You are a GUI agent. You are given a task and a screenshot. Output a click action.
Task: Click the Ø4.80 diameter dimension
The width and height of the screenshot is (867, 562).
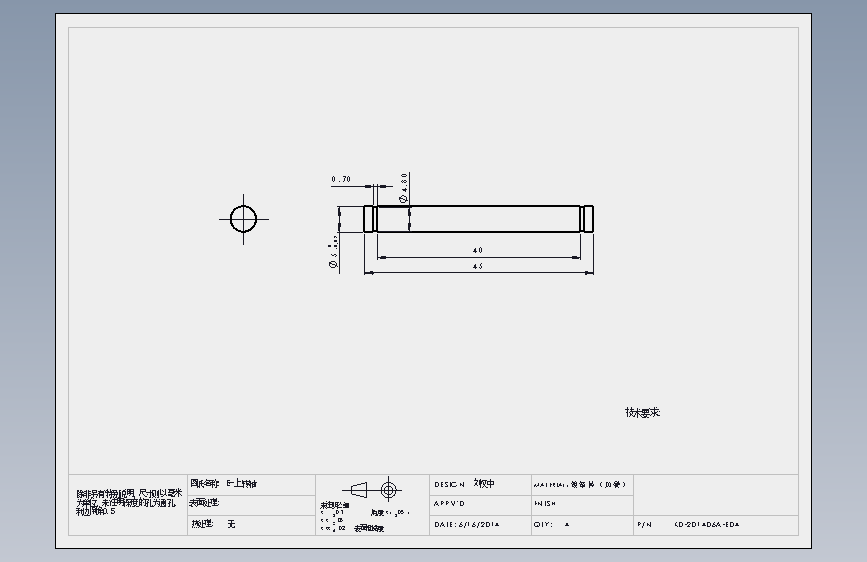(x=404, y=188)
